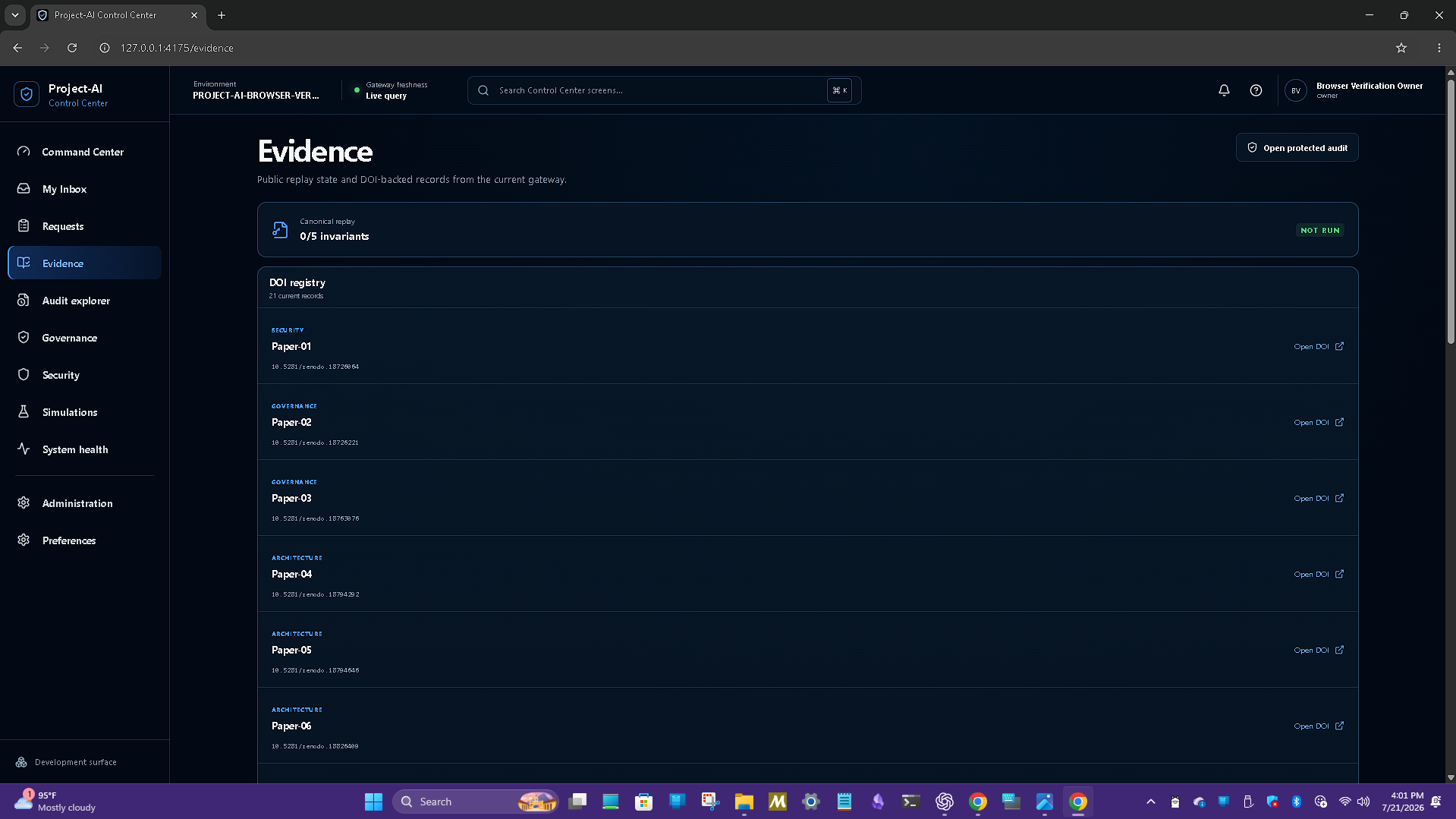
Task: Click the external link icon for Paper-05
Action: tap(1339, 650)
